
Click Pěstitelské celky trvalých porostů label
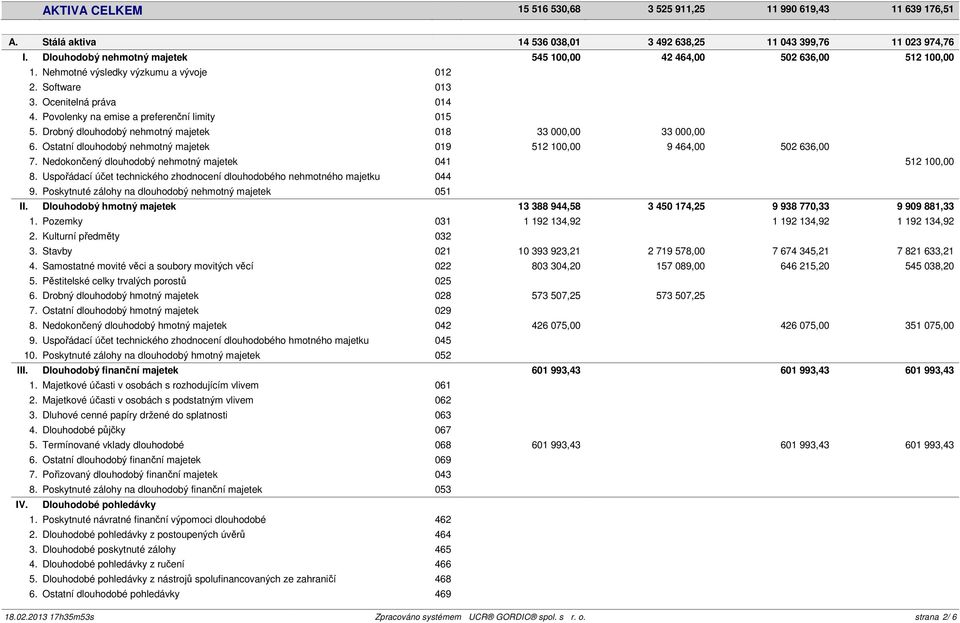114,281
